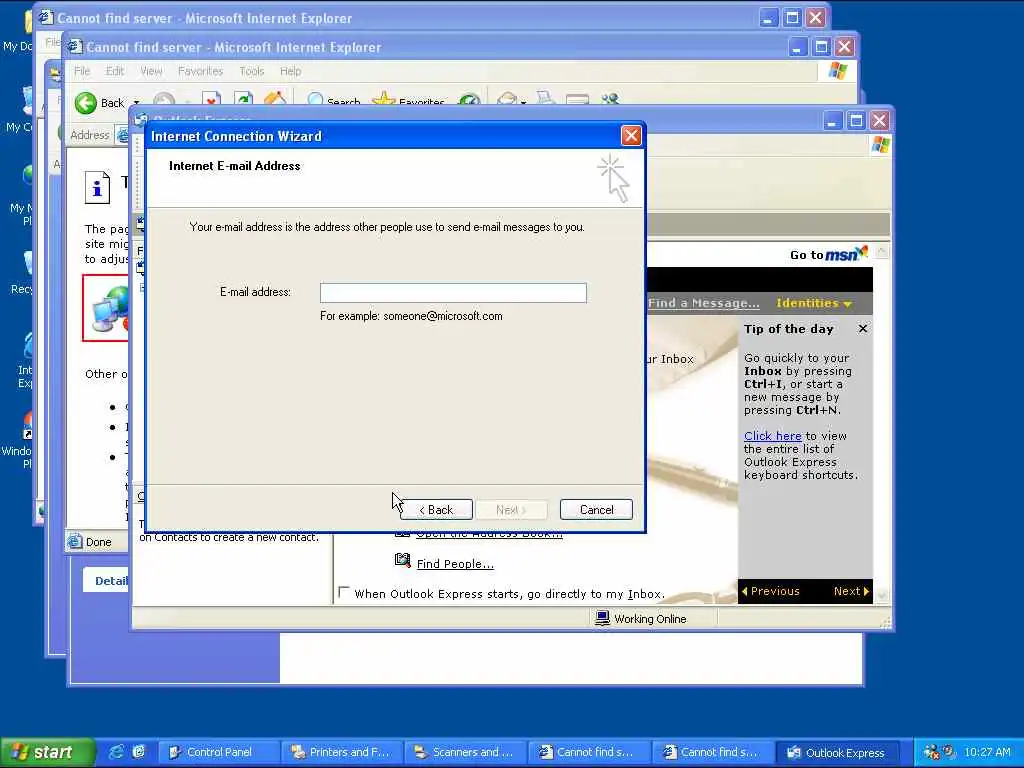Click the Cancel button in the wizard
This screenshot has width=1024, height=768.
pos(596,509)
